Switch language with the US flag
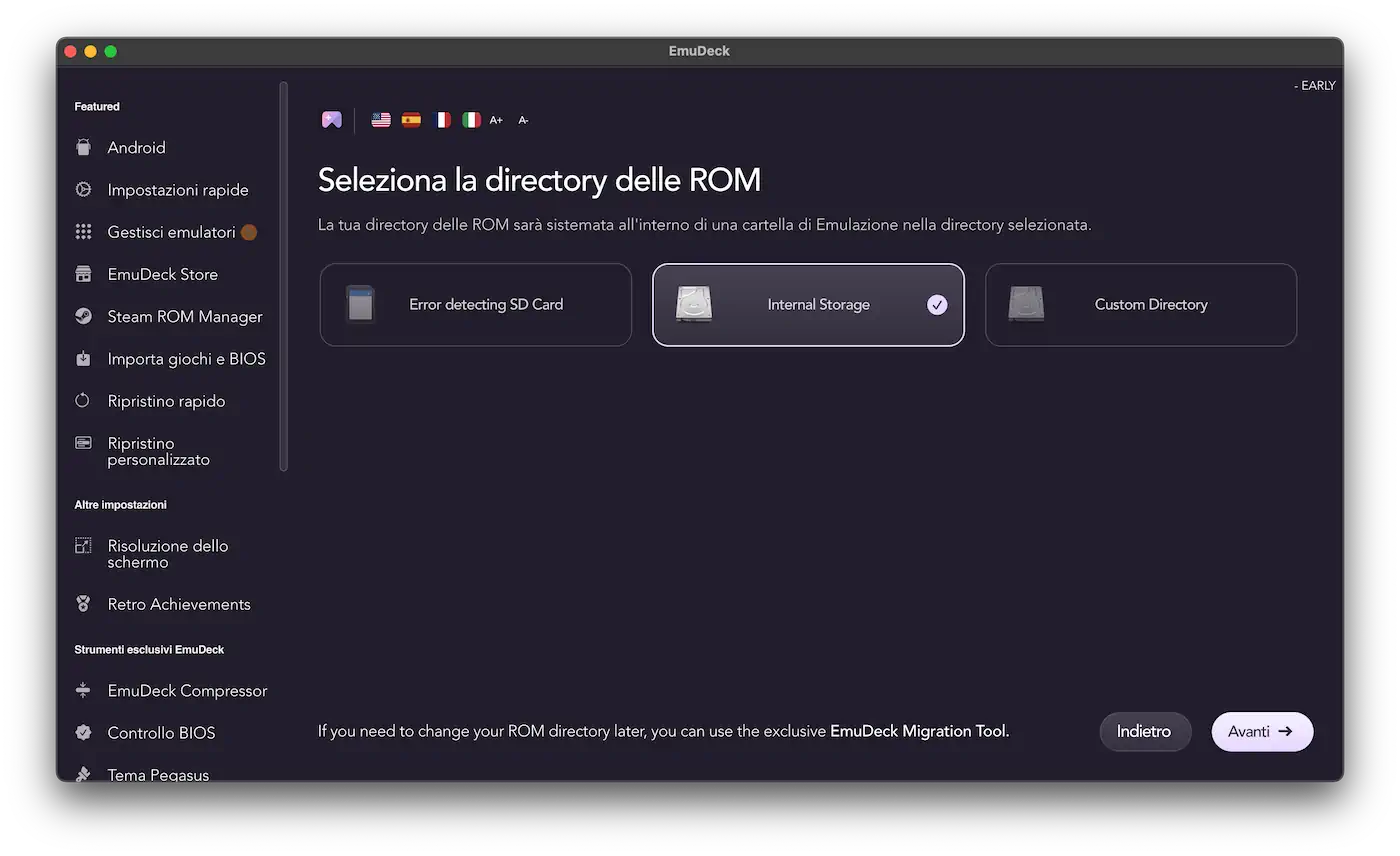 point(381,120)
